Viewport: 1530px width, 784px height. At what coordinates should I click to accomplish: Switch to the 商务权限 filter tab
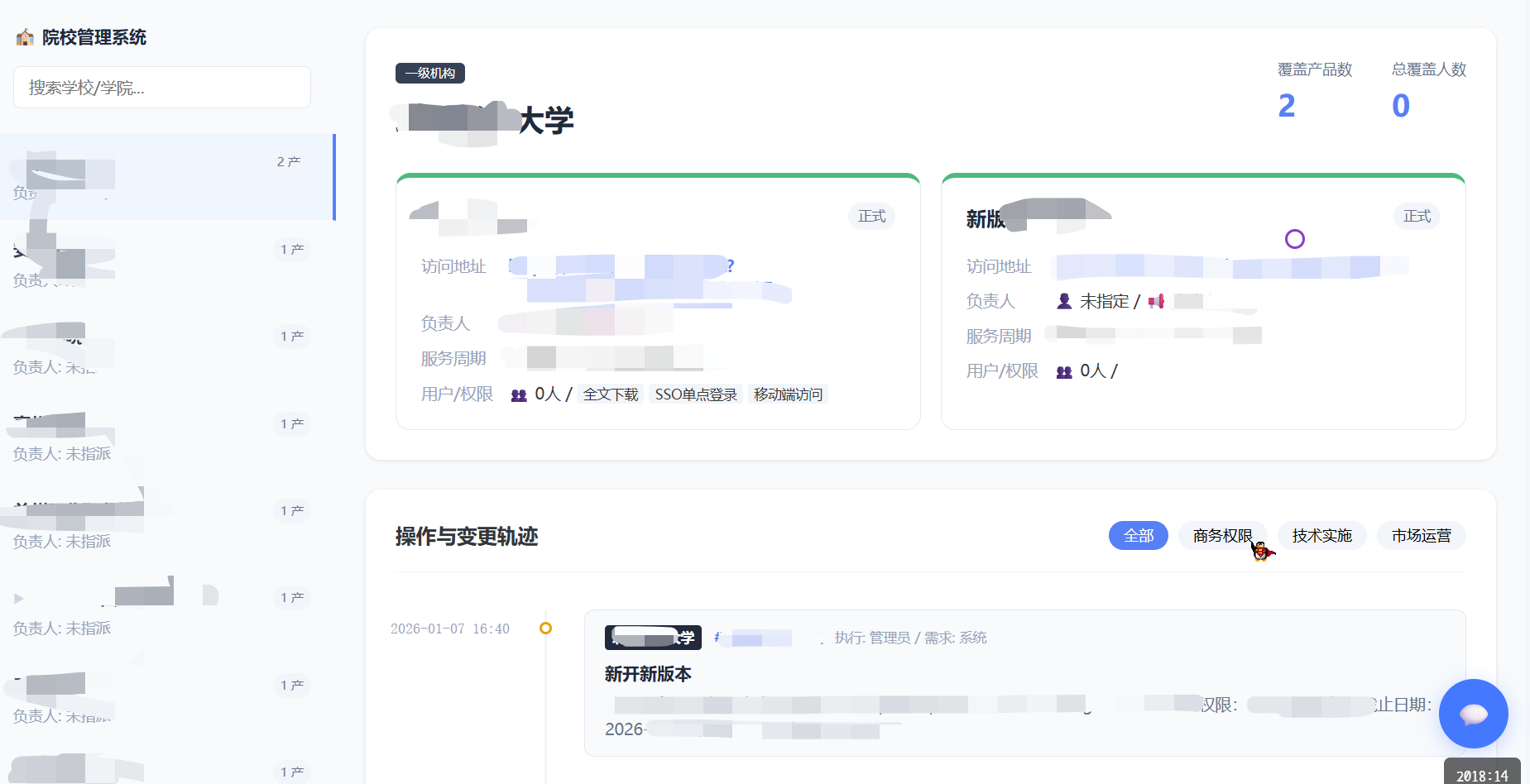point(1222,536)
